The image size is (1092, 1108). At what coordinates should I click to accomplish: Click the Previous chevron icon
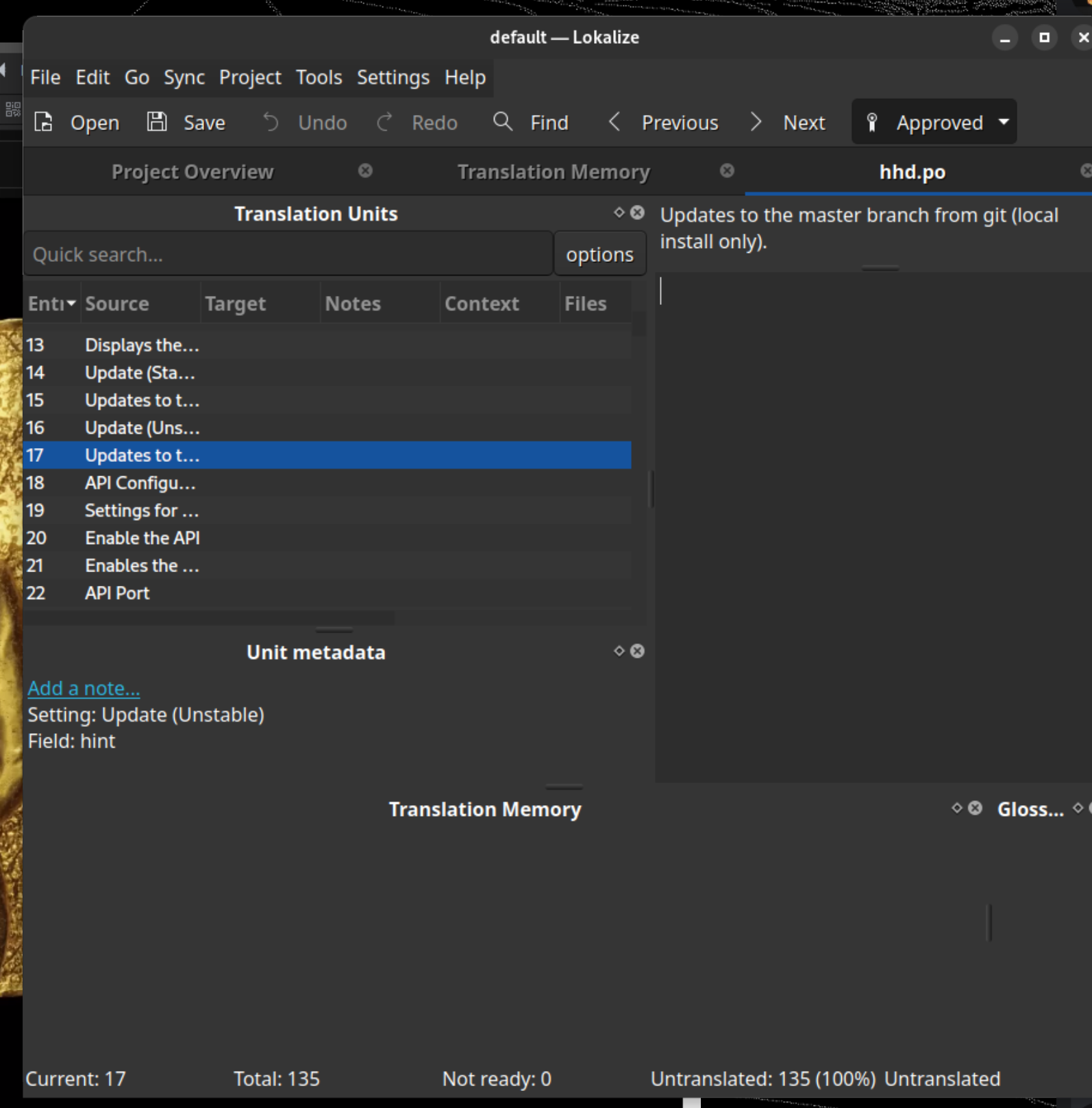pos(615,122)
